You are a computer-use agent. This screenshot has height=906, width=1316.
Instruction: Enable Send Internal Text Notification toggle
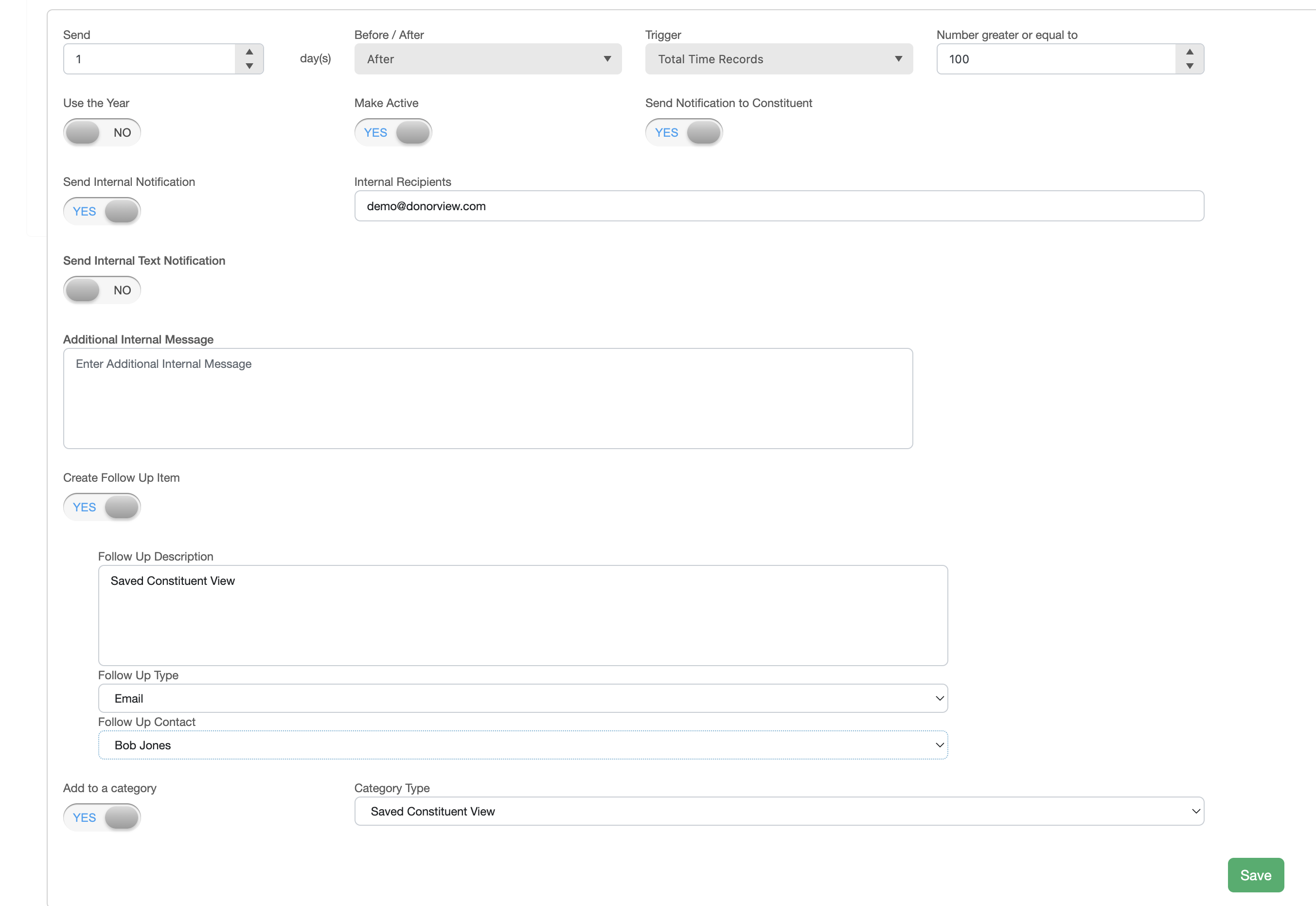[x=102, y=290]
